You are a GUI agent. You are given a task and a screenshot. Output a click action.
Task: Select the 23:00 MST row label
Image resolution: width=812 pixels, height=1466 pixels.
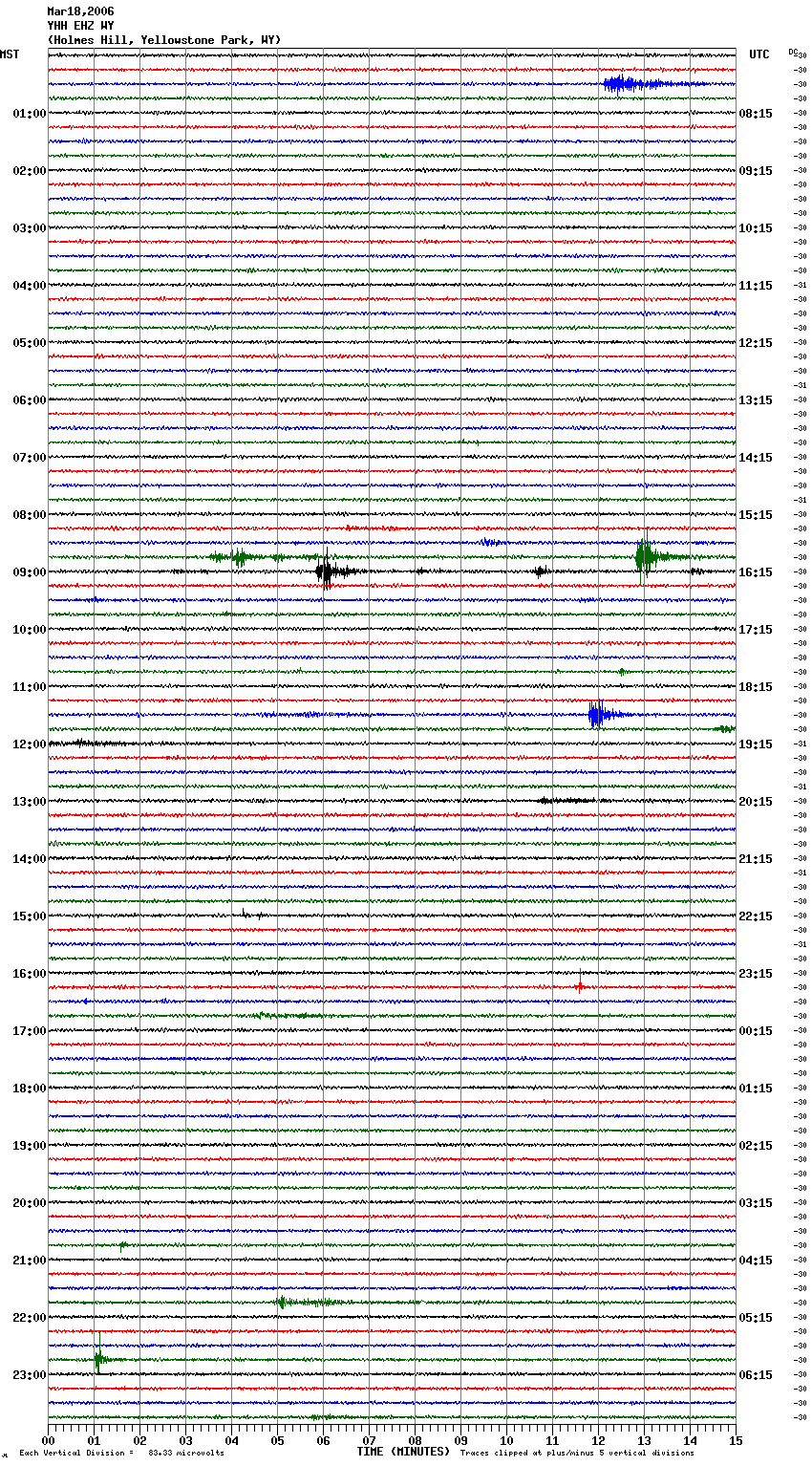[29, 1375]
